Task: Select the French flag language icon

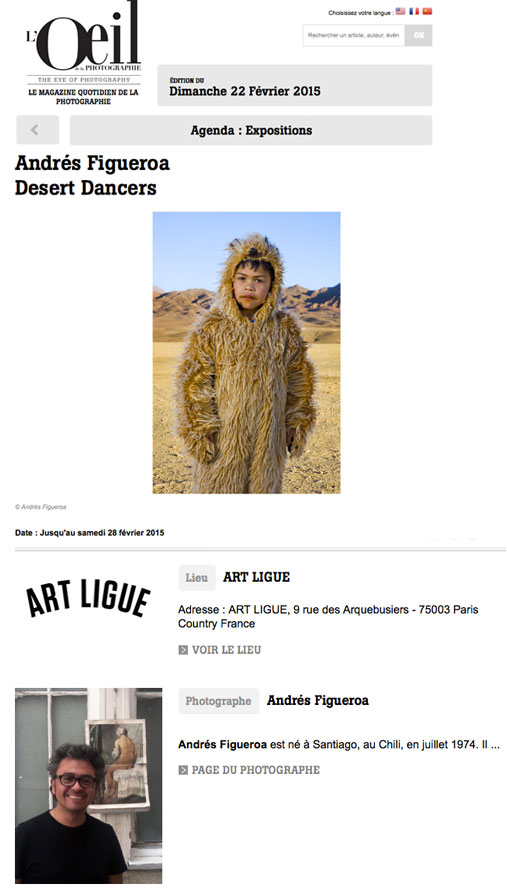Action: pyautogui.click(x=414, y=11)
